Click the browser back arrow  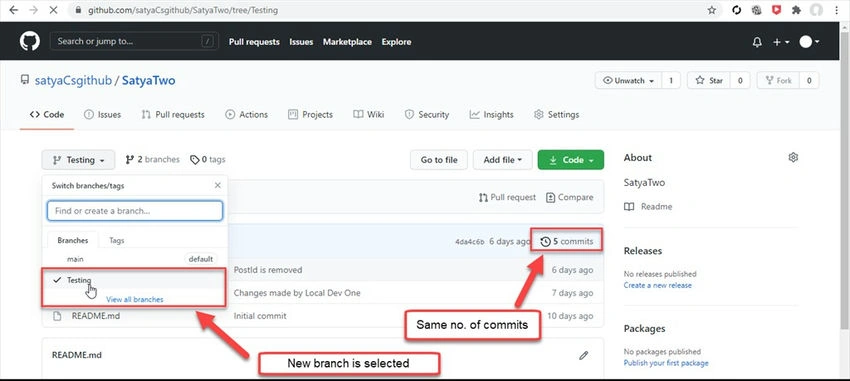(x=14, y=10)
